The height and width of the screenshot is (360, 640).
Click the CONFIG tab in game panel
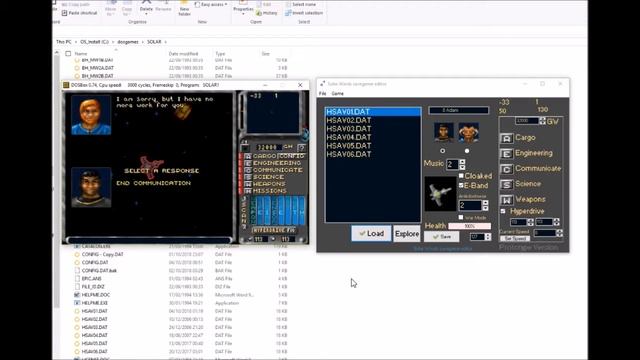coord(291,156)
